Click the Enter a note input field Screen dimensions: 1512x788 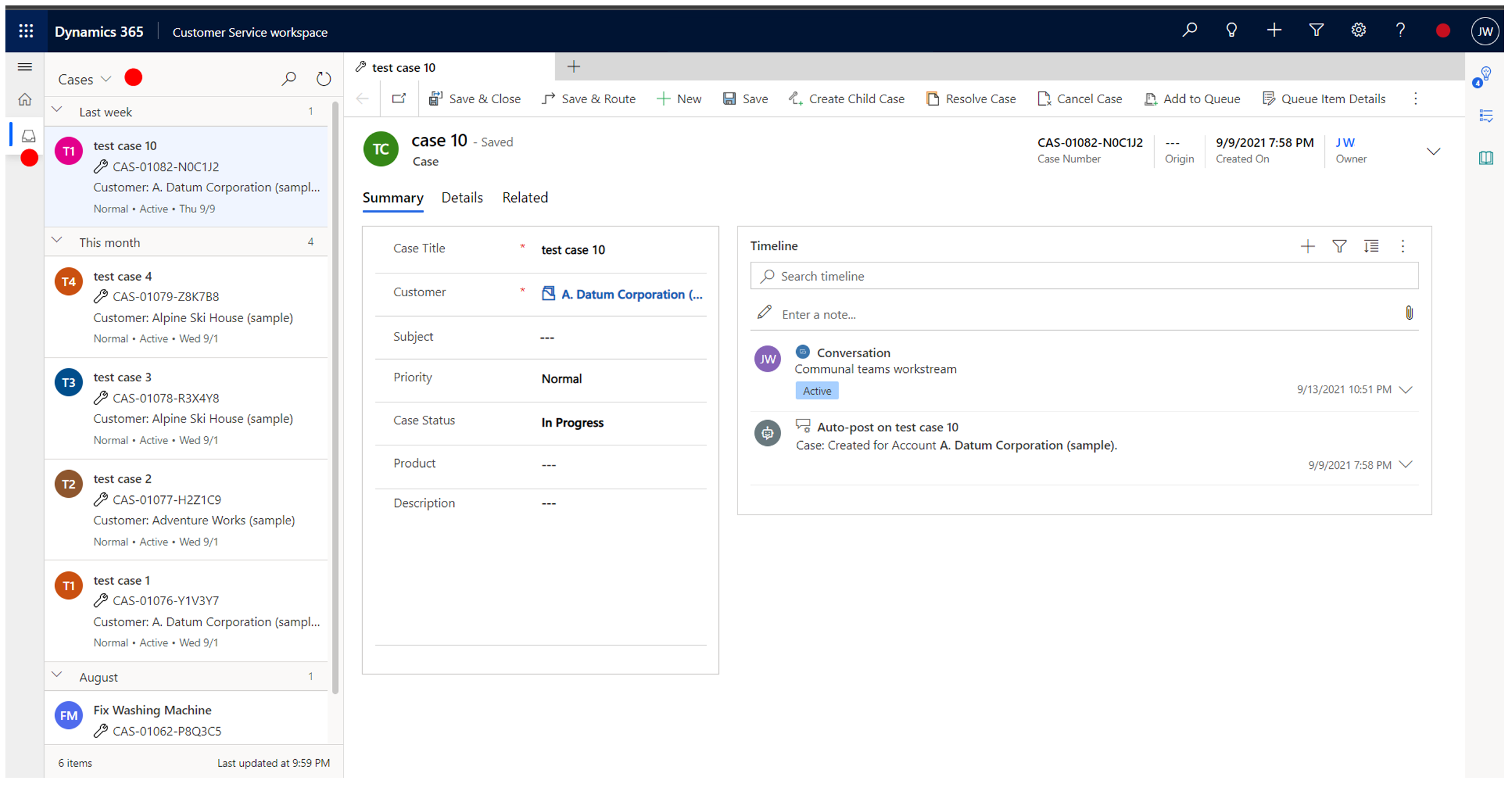(1085, 314)
